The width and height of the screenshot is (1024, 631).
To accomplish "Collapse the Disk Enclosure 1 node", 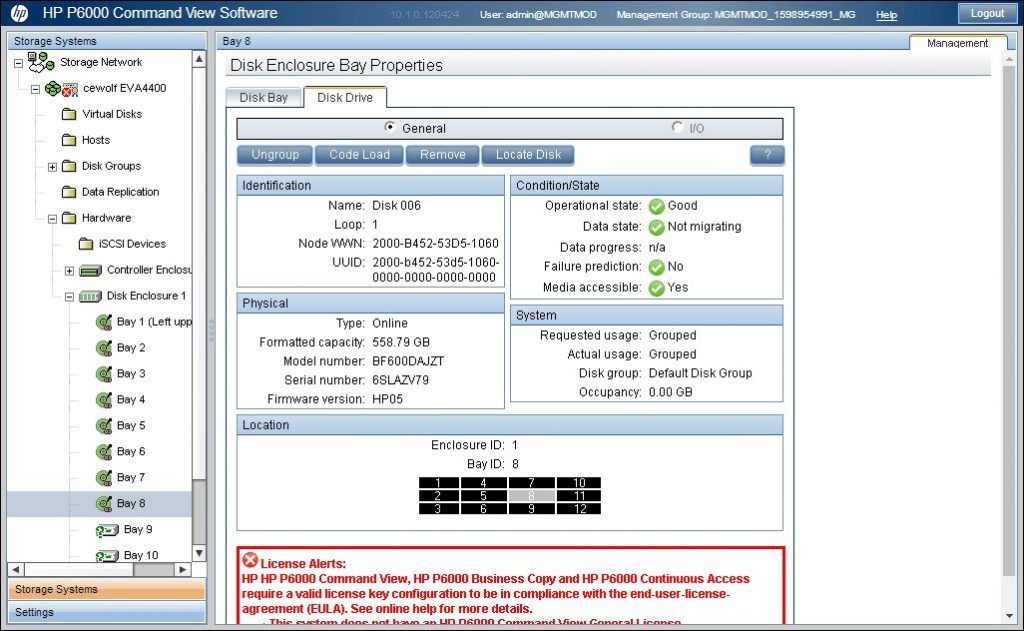I will (x=69, y=297).
